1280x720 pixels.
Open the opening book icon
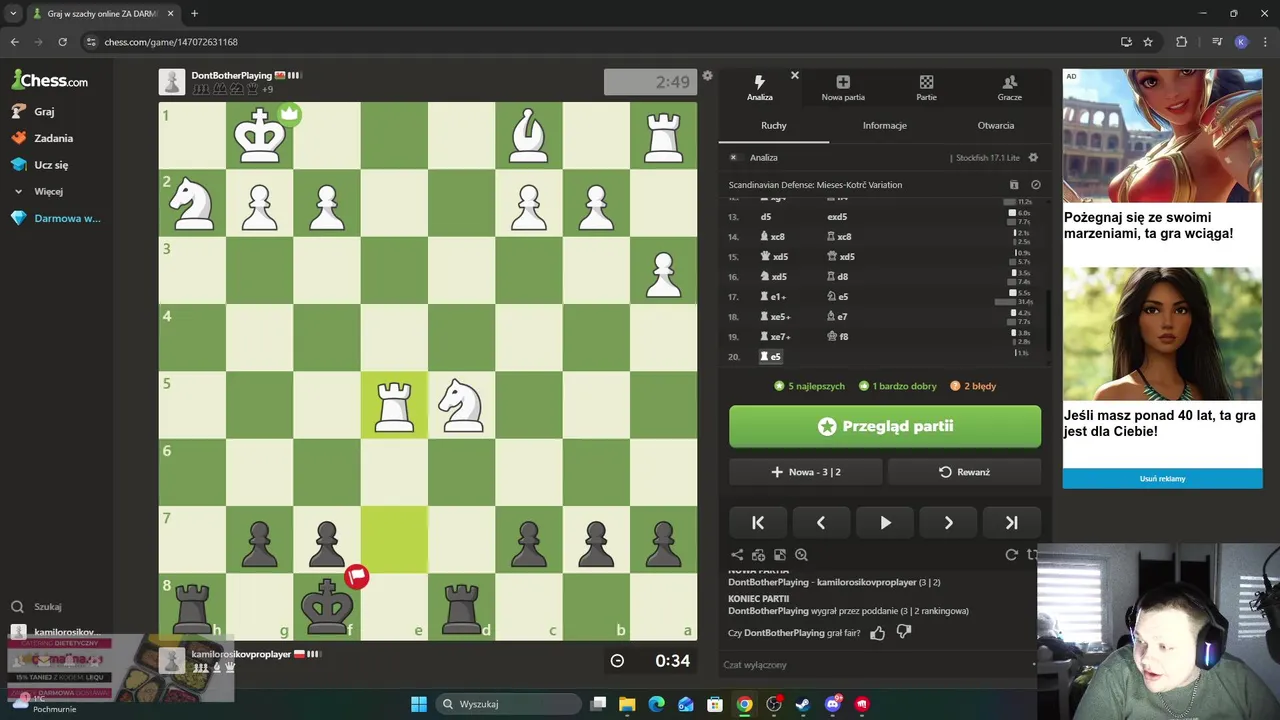1014,185
